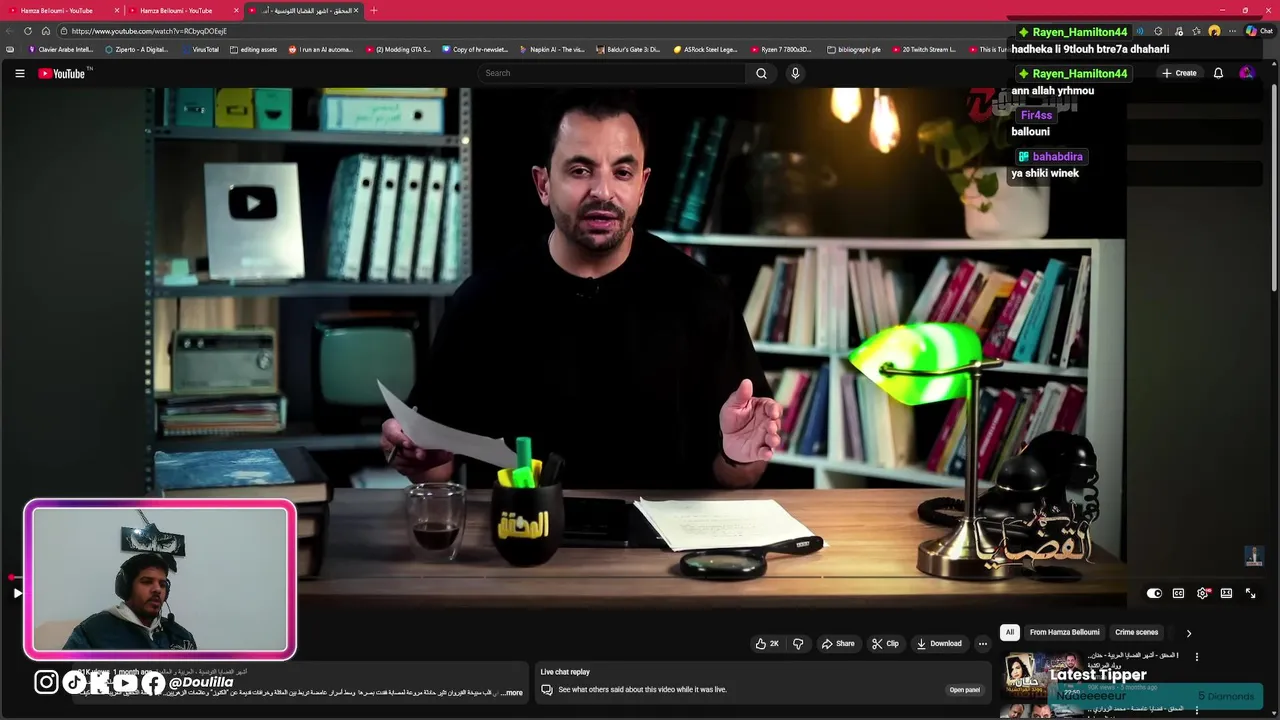Close the second Hamza Belloumi tab

pos(236,10)
